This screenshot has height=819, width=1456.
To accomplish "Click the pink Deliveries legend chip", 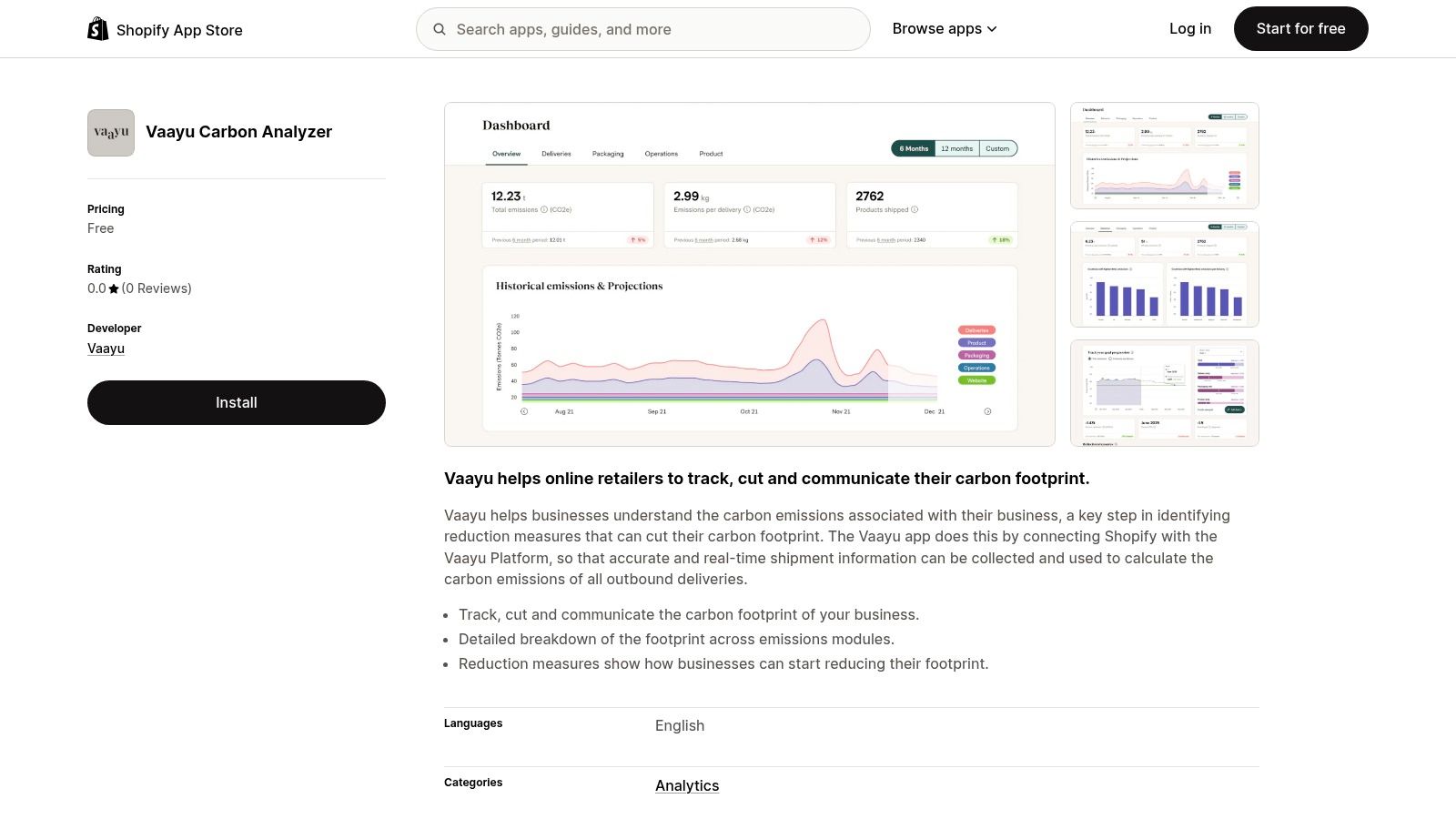I will [977, 330].
